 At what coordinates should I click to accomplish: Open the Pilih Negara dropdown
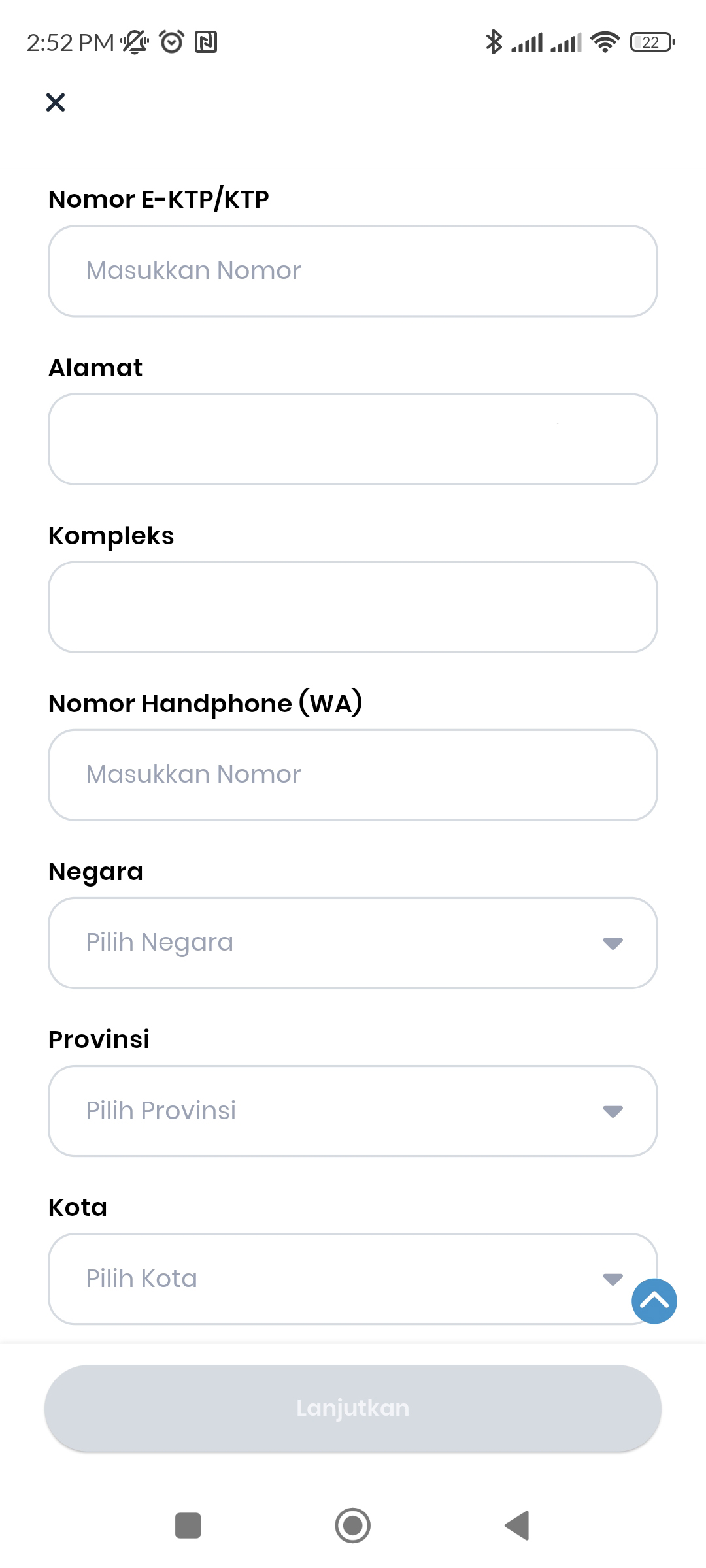[x=353, y=943]
